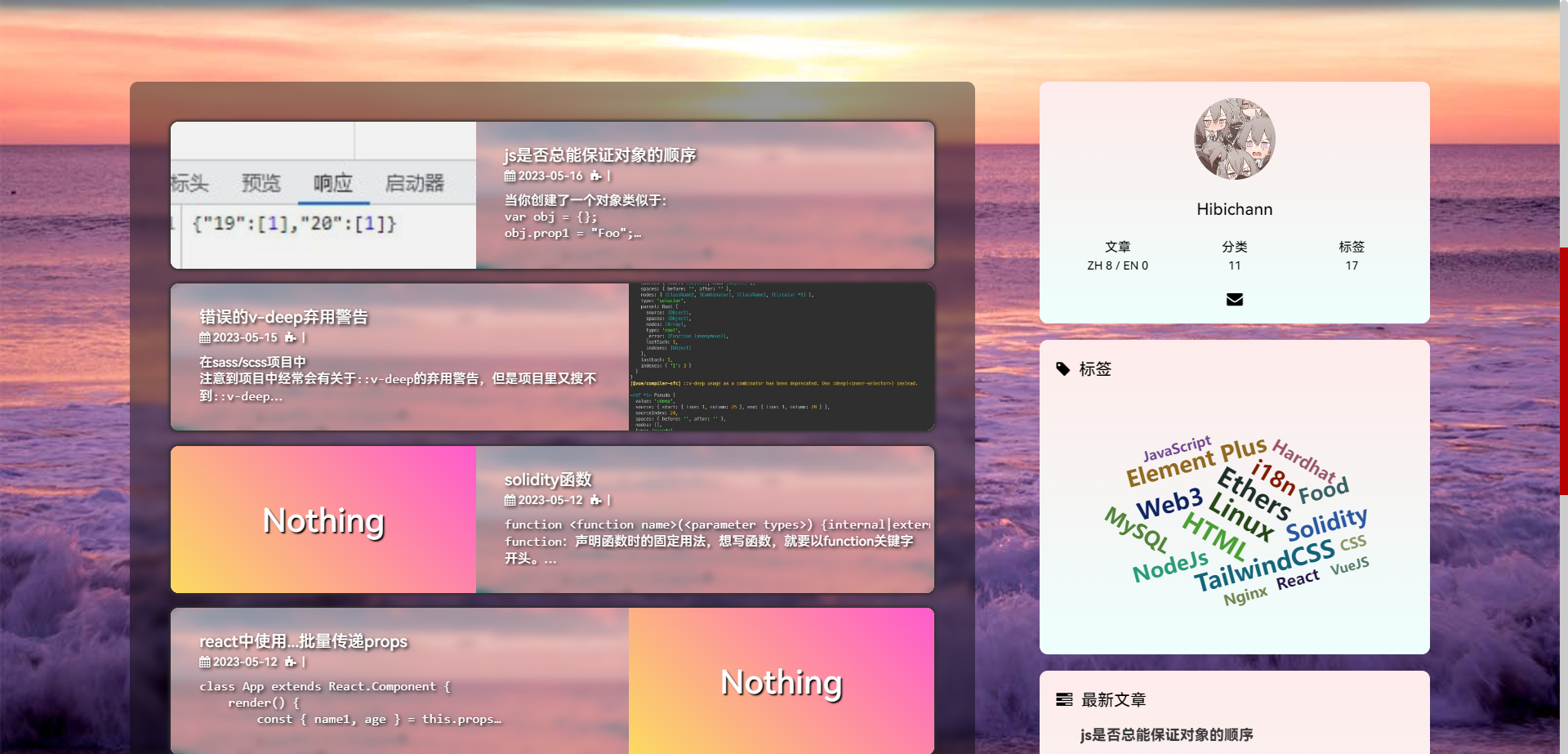Open the post js是否总能保证对象的顺序

coord(601,155)
